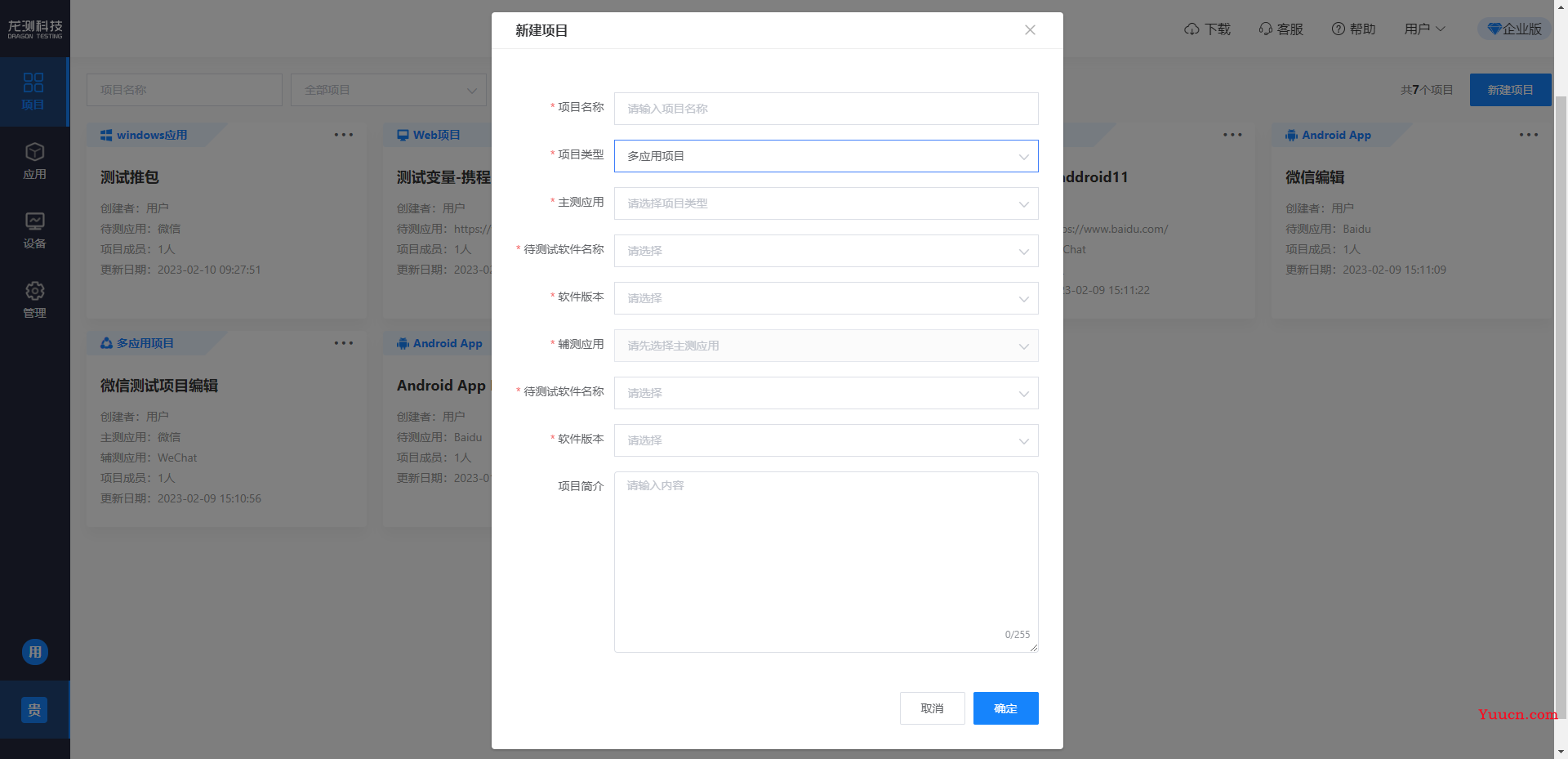Open more options on 多应用项目 card
This screenshot has width=1568, height=759.
(x=344, y=343)
